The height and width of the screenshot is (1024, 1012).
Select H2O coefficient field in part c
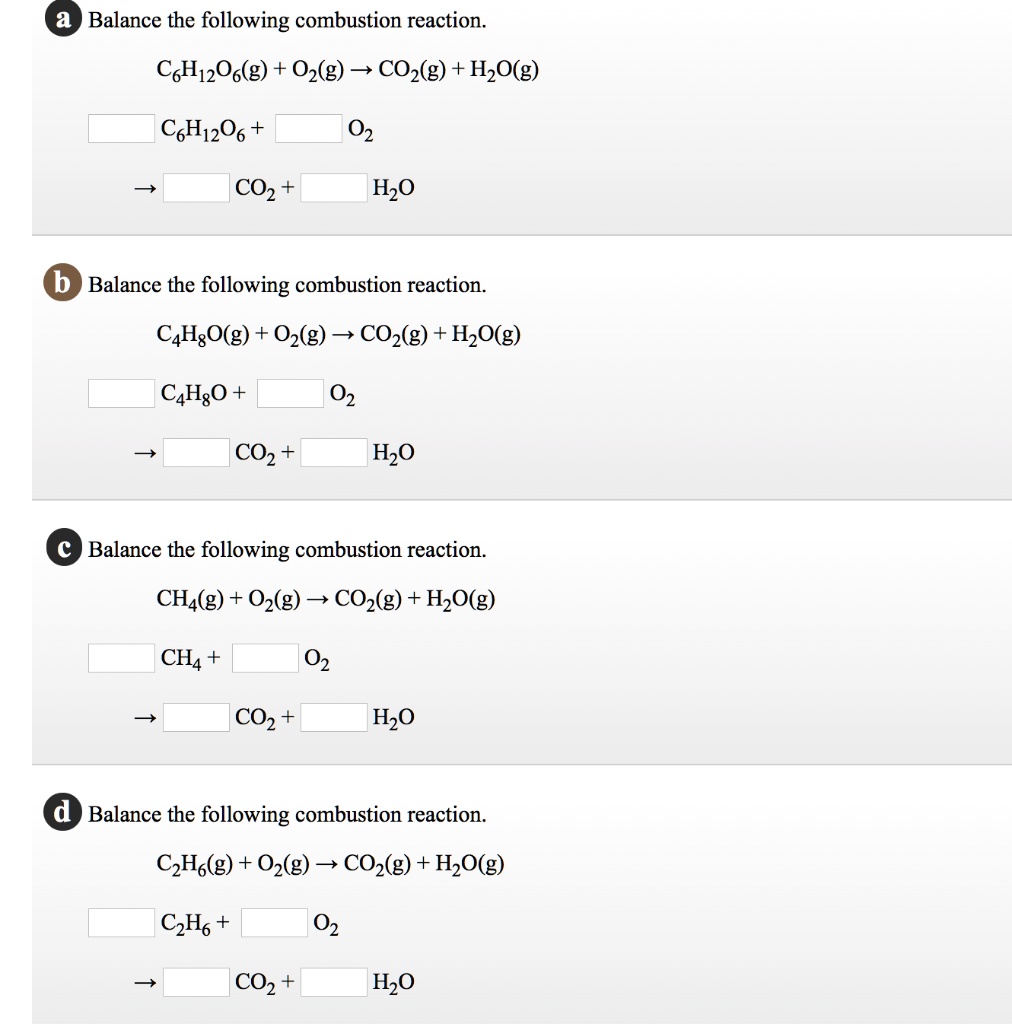pyautogui.click(x=334, y=717)
